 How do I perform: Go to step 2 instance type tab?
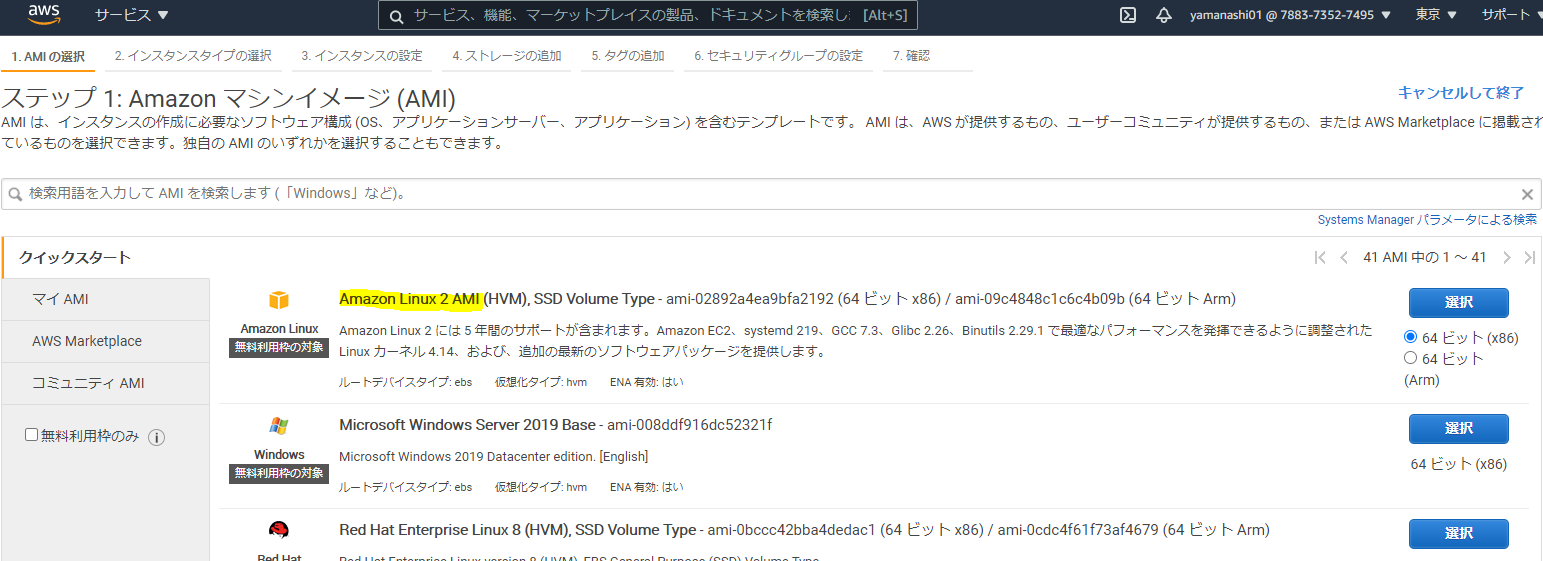coord(193,56)
